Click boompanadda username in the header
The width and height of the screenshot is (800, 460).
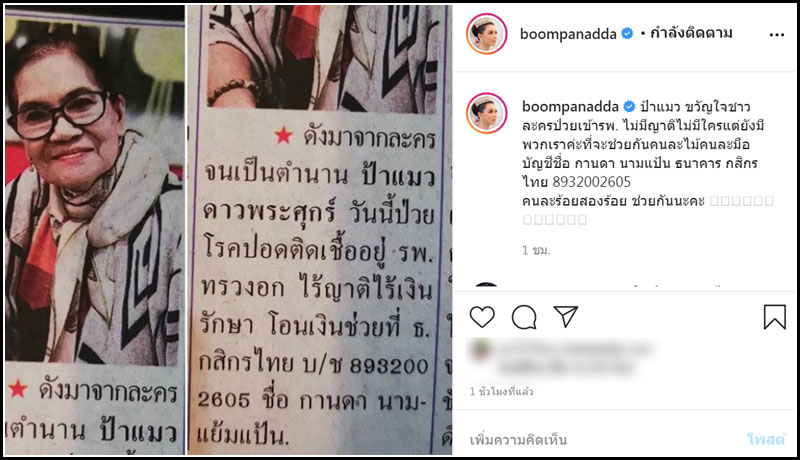pyautogui.click(x=568, y=34)
